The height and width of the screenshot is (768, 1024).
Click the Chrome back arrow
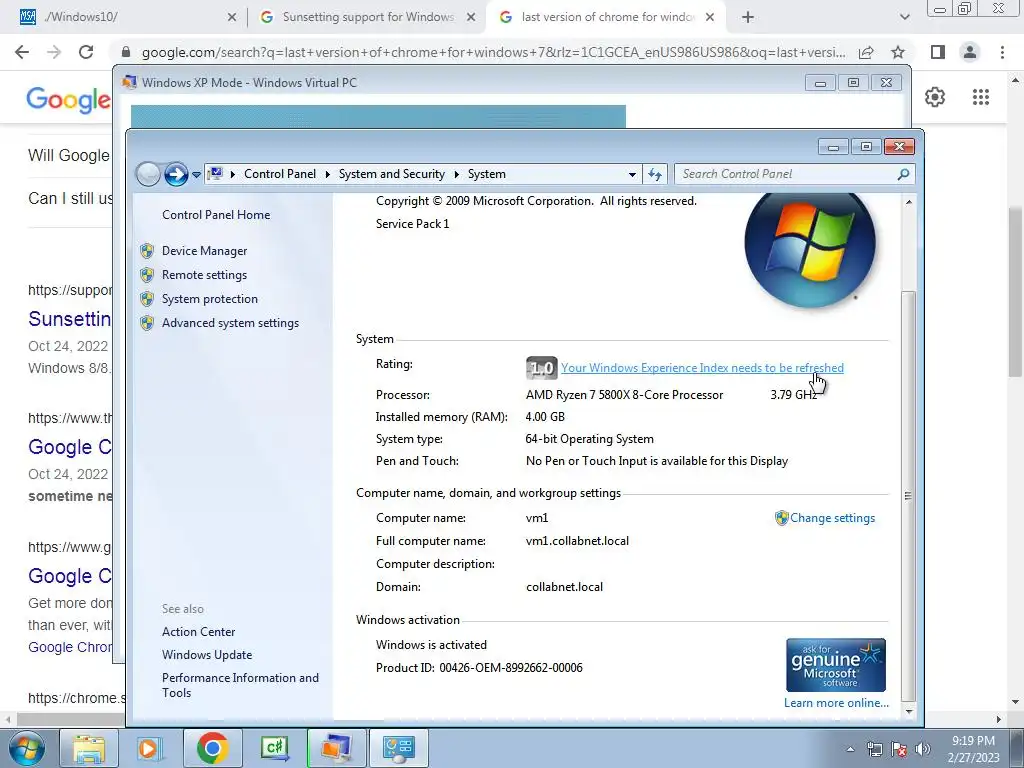pos(22,52)
